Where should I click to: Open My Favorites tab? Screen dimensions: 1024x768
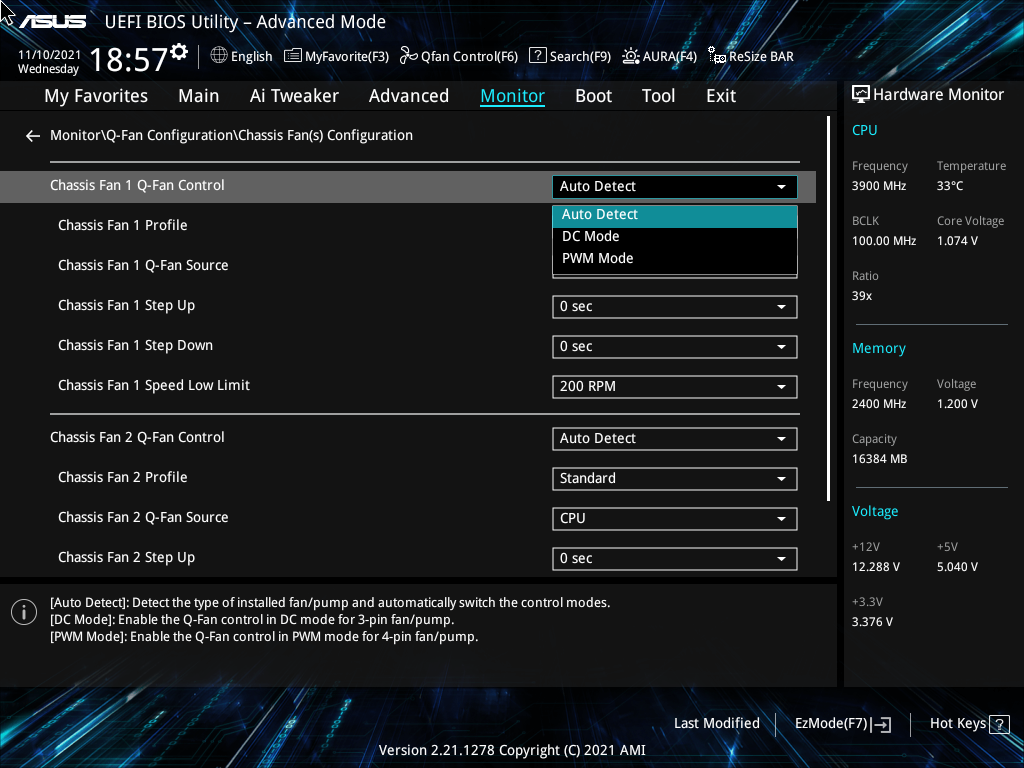coord(96,96)
